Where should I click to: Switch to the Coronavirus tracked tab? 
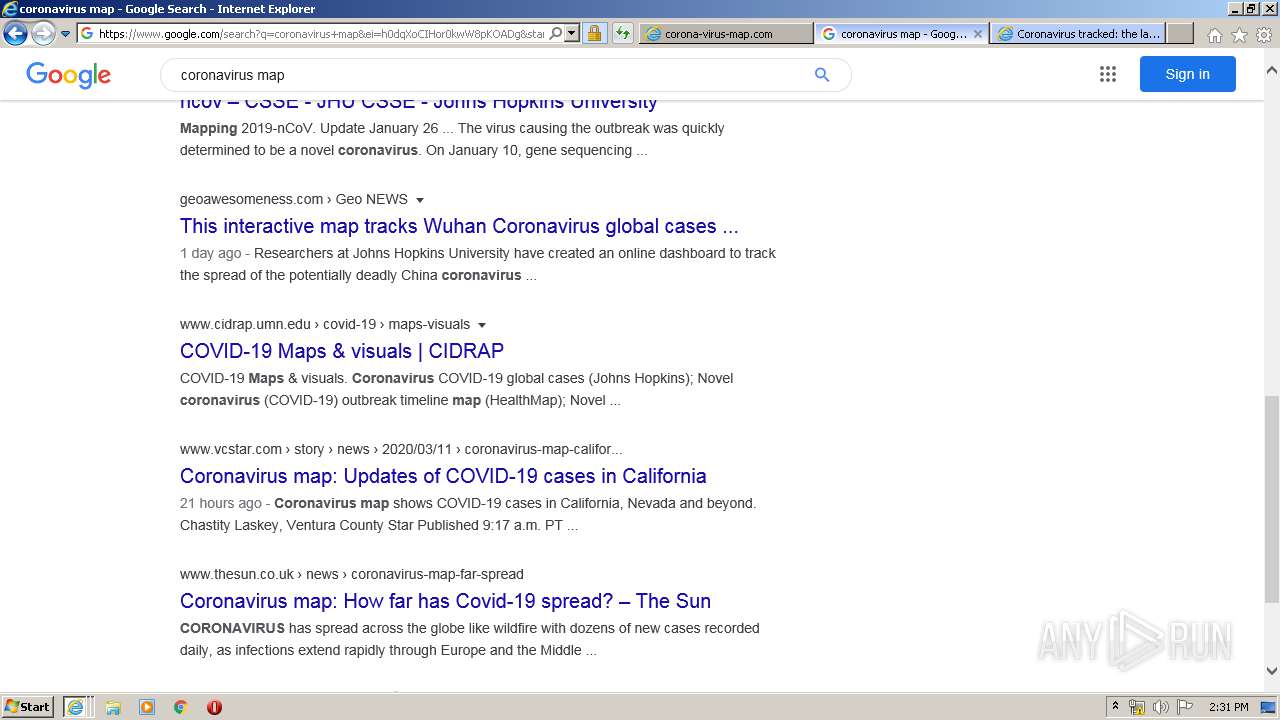point(1079,33)
